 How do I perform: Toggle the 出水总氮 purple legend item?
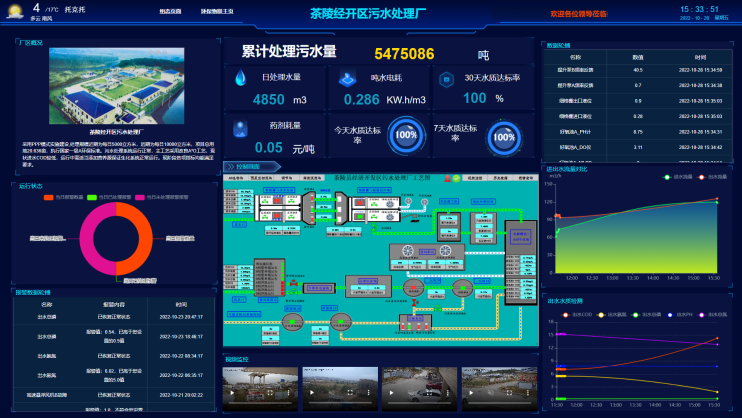[713, 314]
